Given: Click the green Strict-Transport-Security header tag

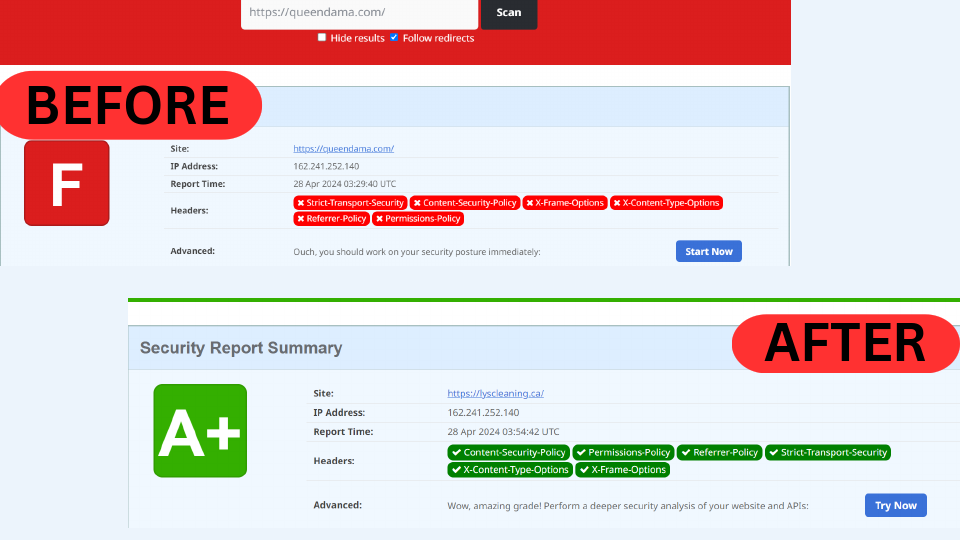Looking at the screenshot, I should click(x=828, y=452).
